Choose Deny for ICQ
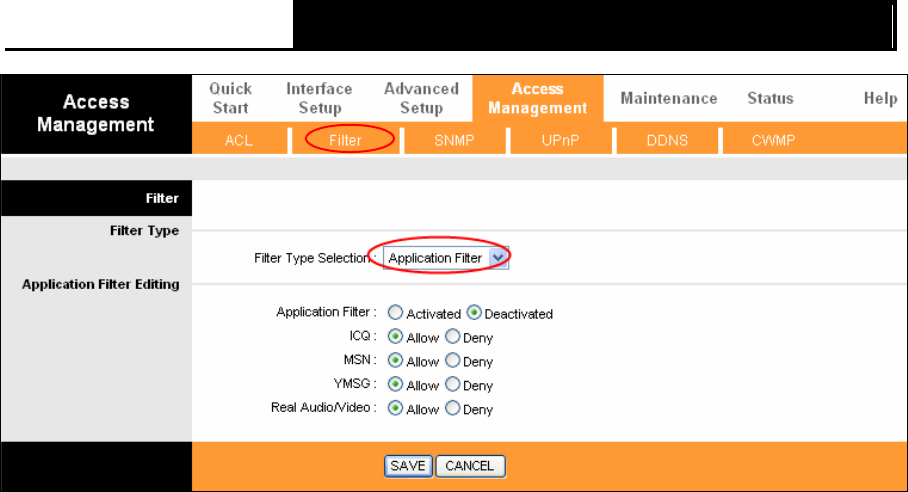Viewport: 908px width, 492px height. tap(452, 336)
